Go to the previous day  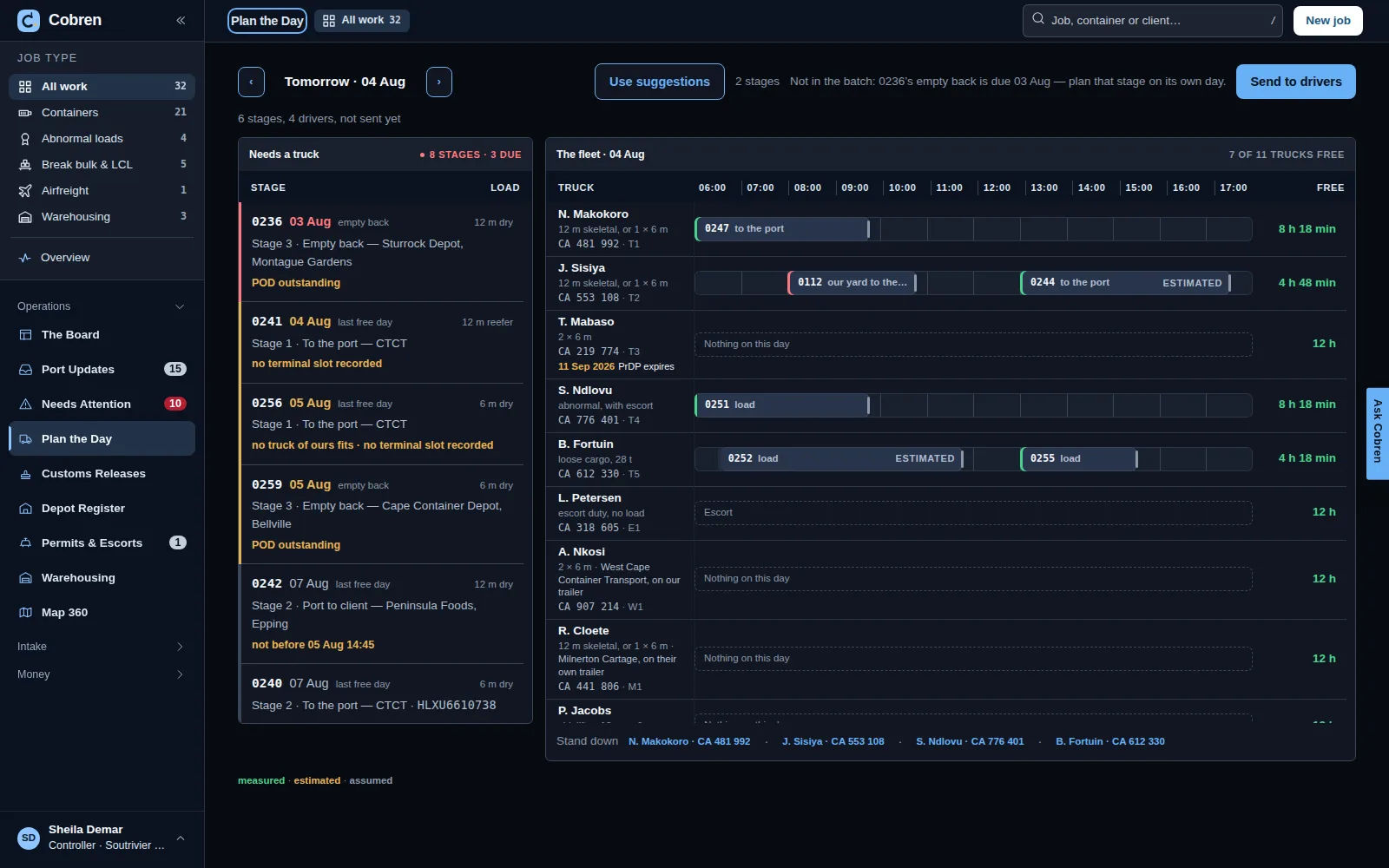[x=251, y=82]
